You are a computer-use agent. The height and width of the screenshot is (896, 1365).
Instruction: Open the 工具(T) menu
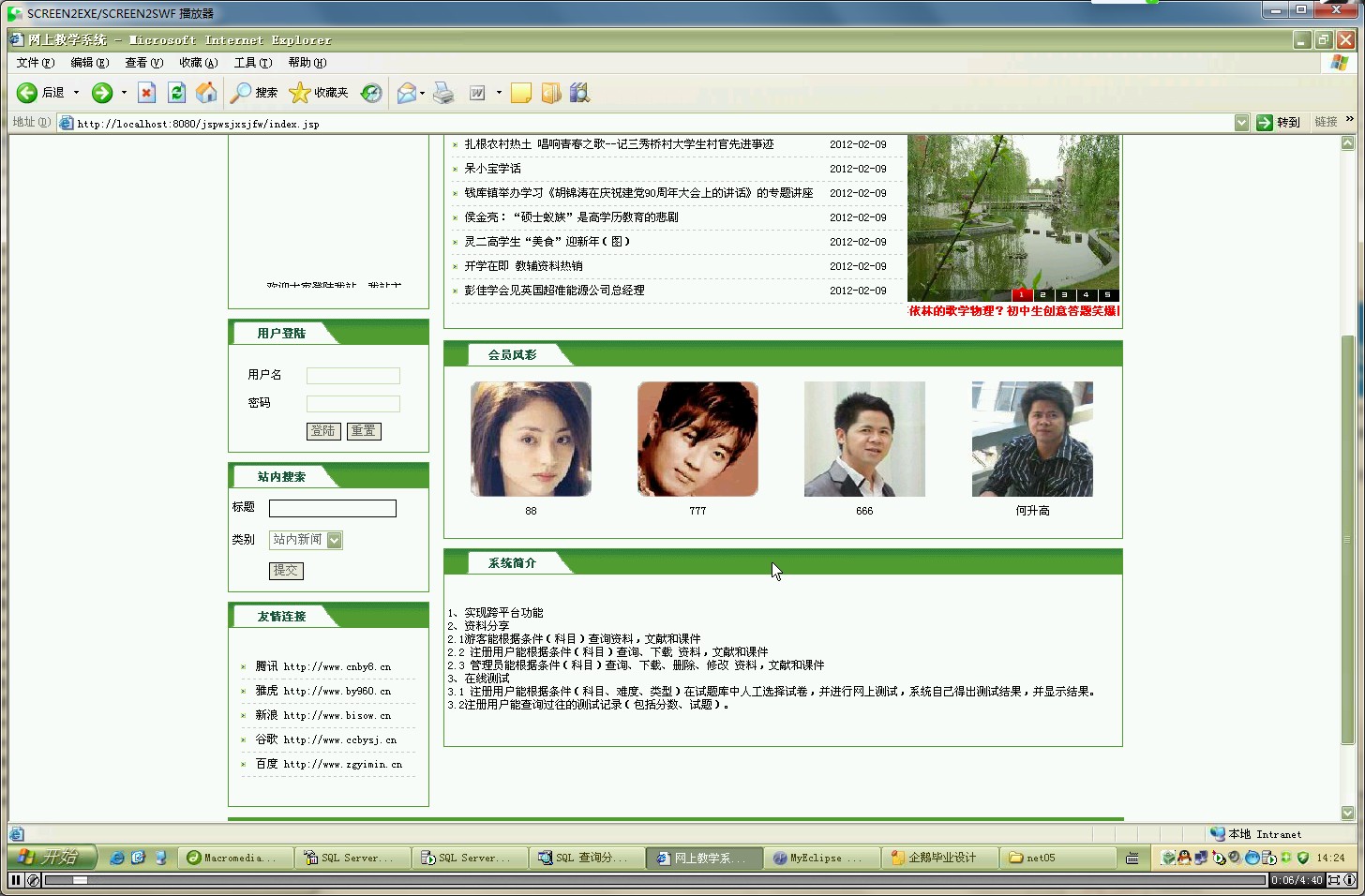coord(253,63)
